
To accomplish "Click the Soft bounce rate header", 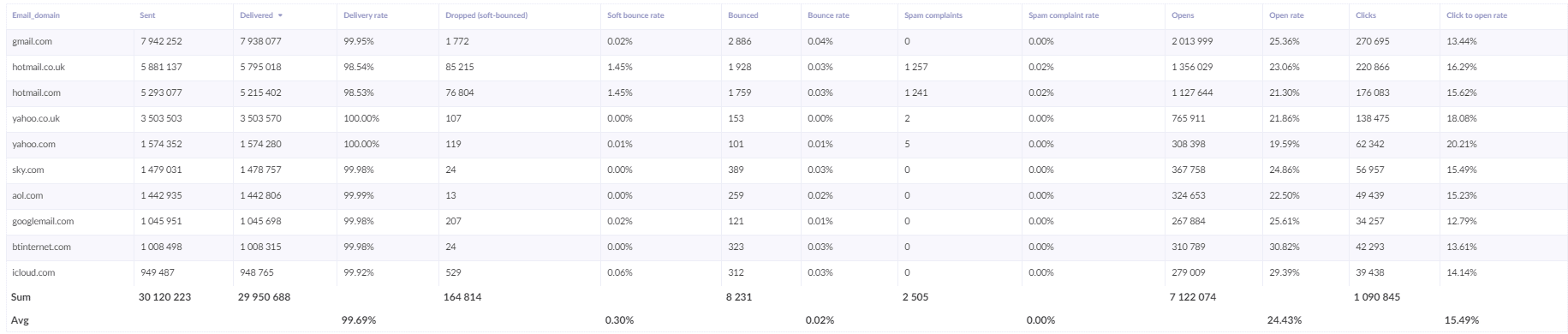I will click(x=635, y=16).
